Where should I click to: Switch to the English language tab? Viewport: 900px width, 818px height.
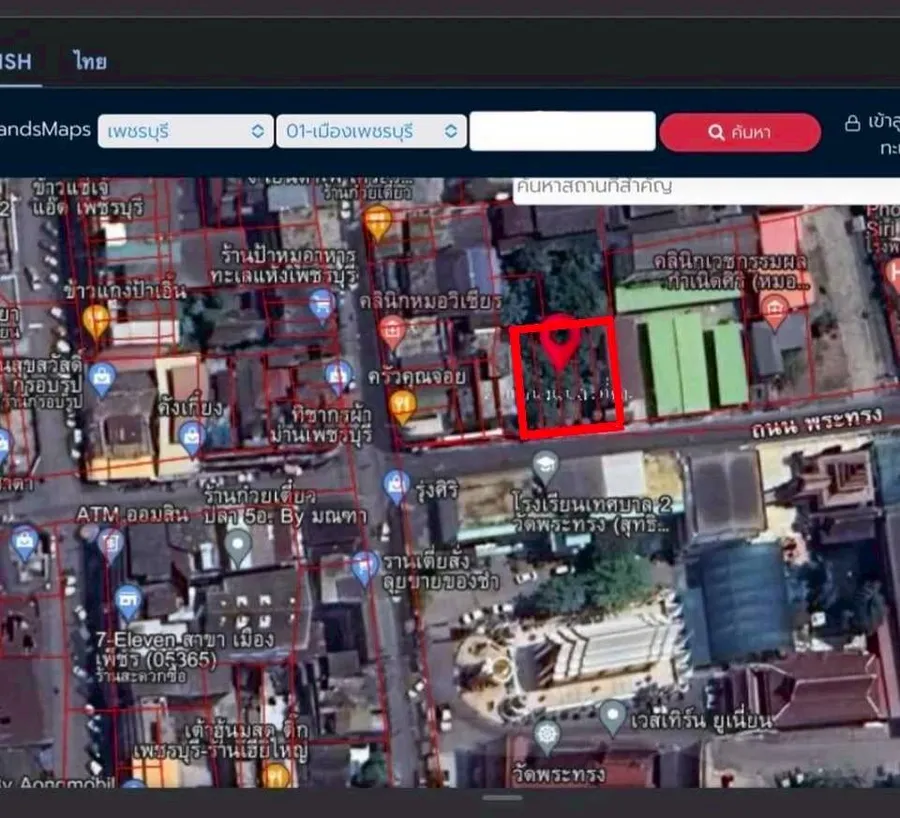click(16, 61)
